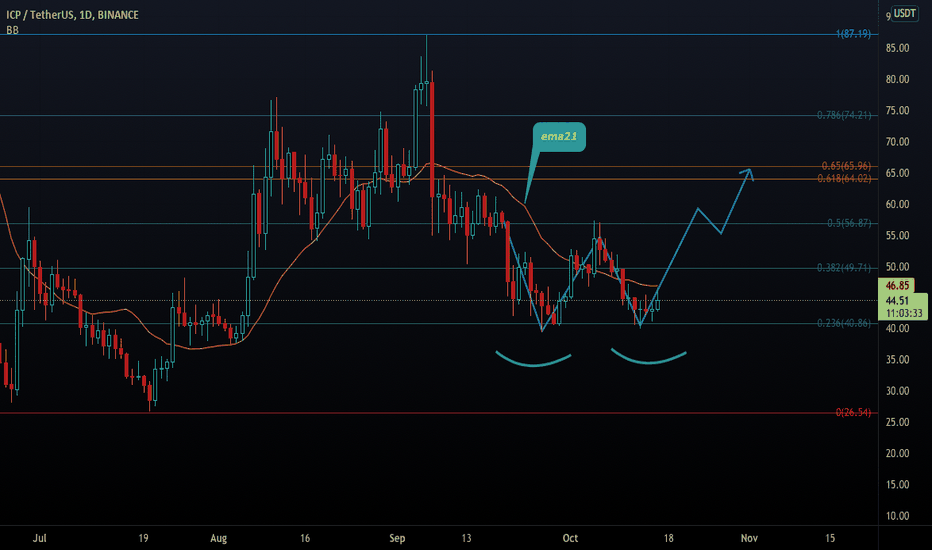Click the Jul label on time axis
This screenshot has width=932, height=550.
39,538
